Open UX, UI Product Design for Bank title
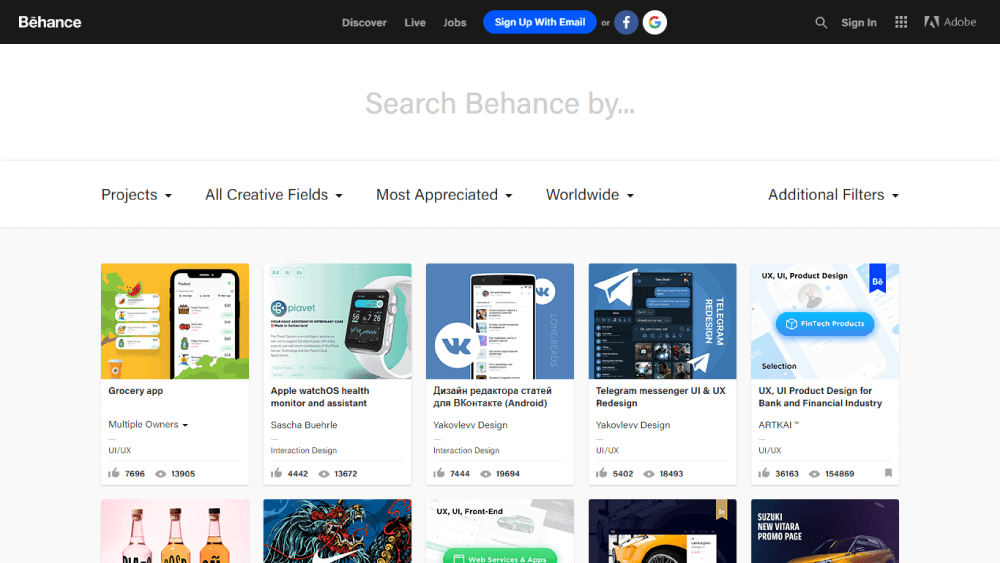Image resolution: width=1000 pixels, height=563 pixels. point(820,397)
